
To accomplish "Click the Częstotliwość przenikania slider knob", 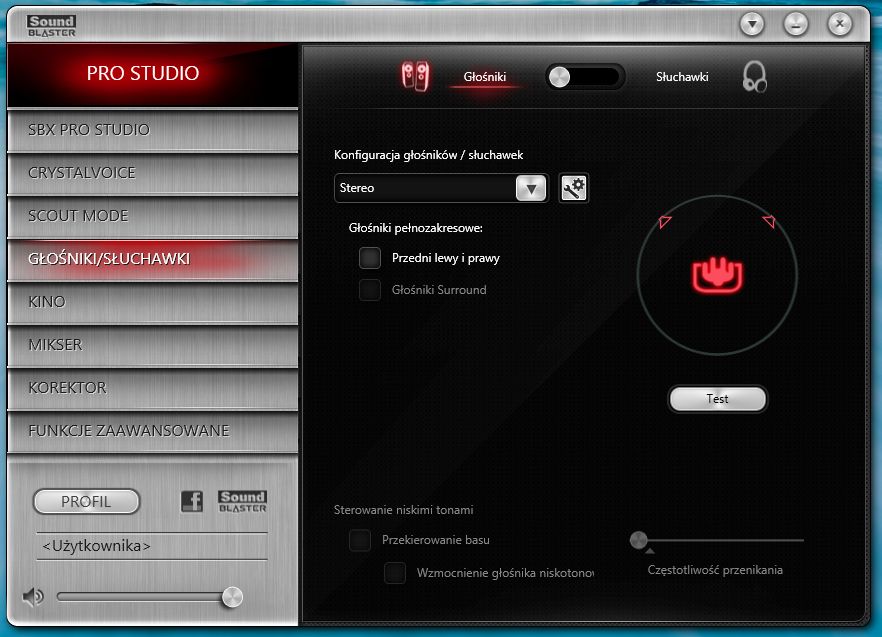I will click(638, 540).
